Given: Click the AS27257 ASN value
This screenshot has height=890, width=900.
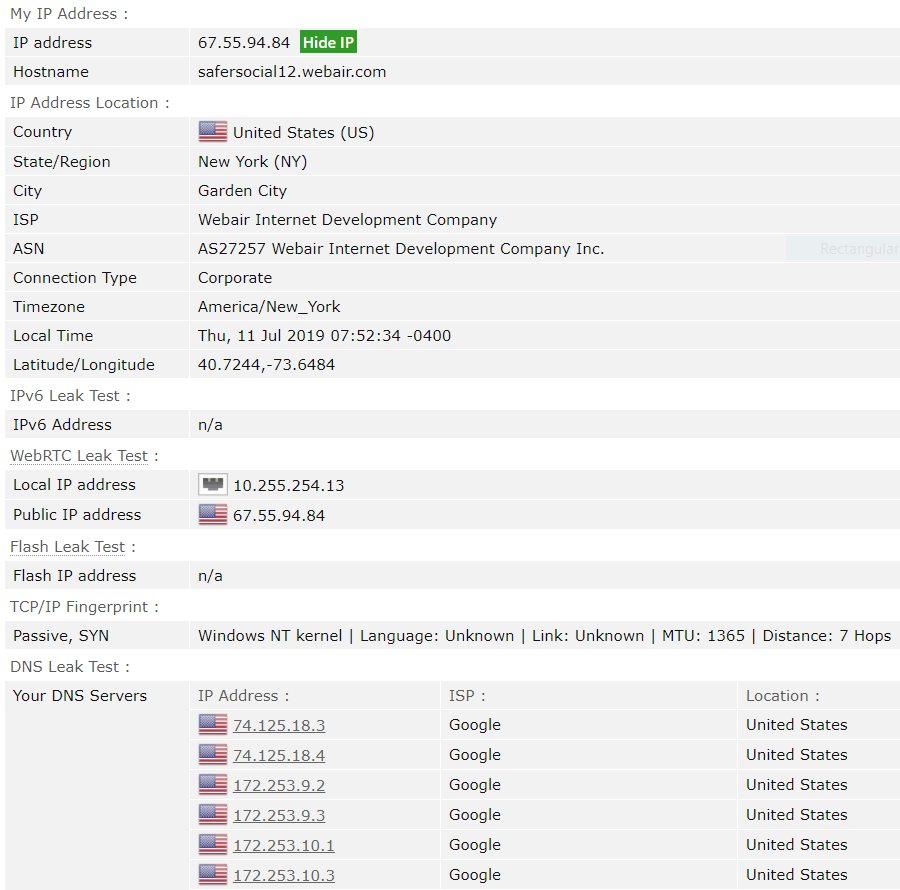Looking at the screenshot, I should [x=401, y=248].
